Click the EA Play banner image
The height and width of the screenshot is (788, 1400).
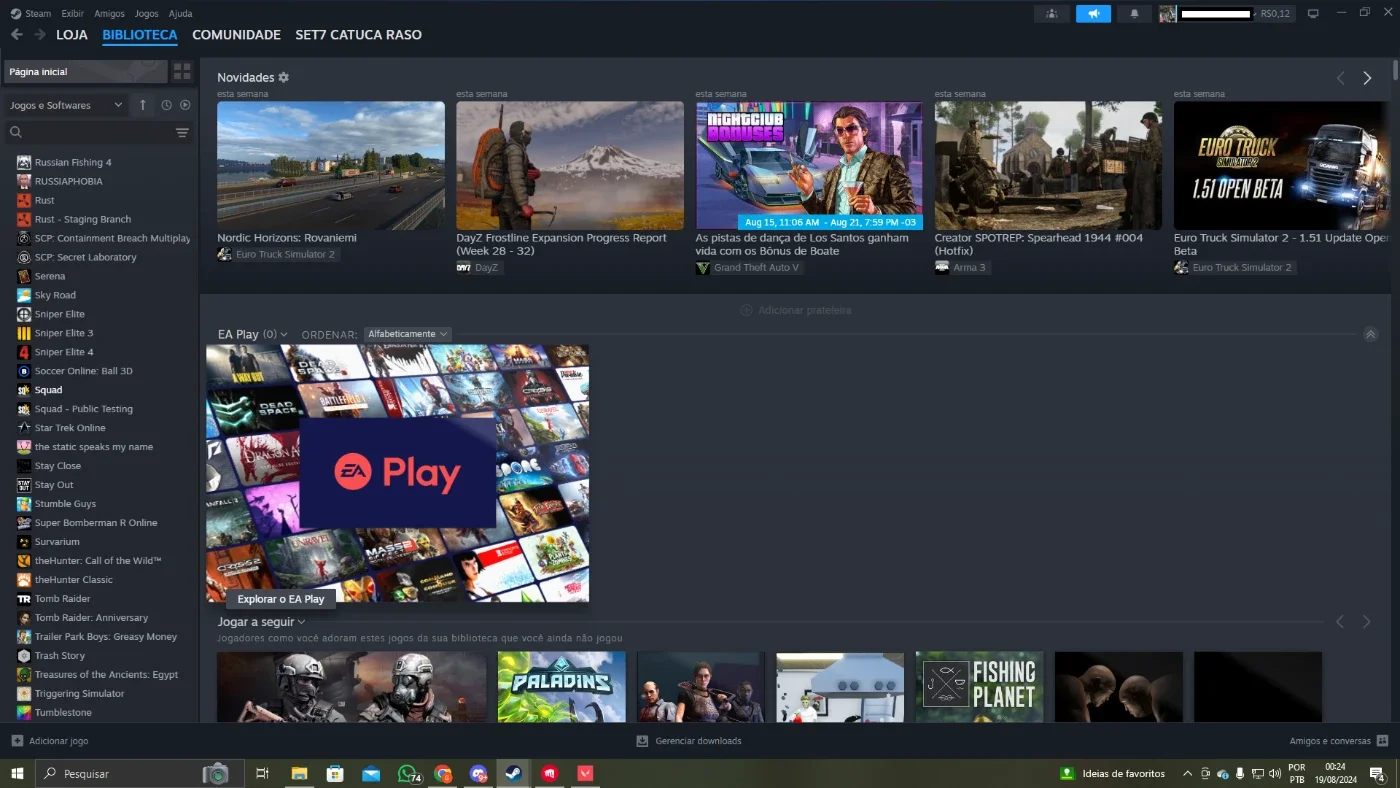click(x=397, y=473)
